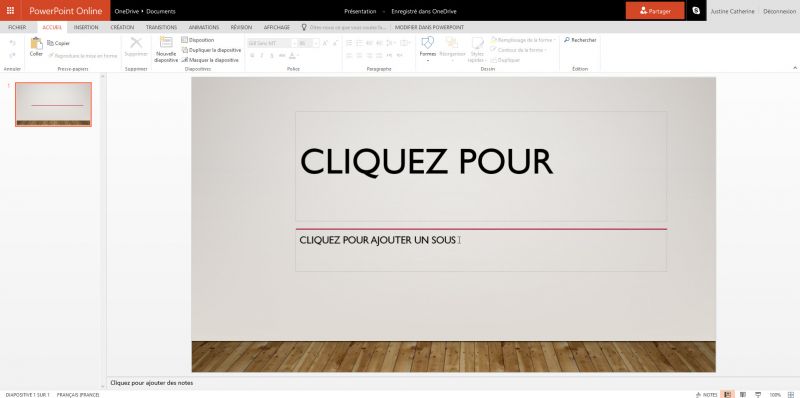800x398 pixels.
Task: Collapse the ribbon with the chevron
Action: 794,68
